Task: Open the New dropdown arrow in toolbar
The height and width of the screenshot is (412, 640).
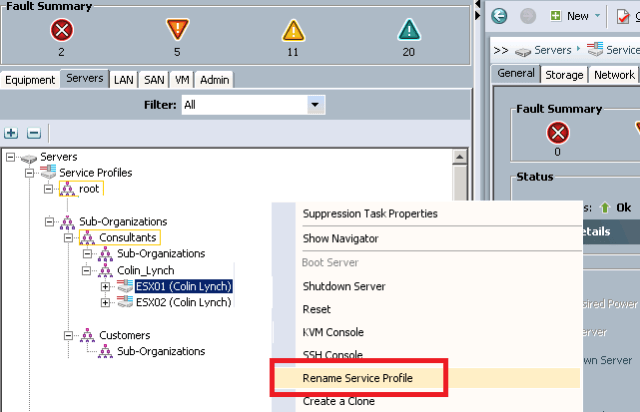Action: pyautogui.click(x=598, y=16)
